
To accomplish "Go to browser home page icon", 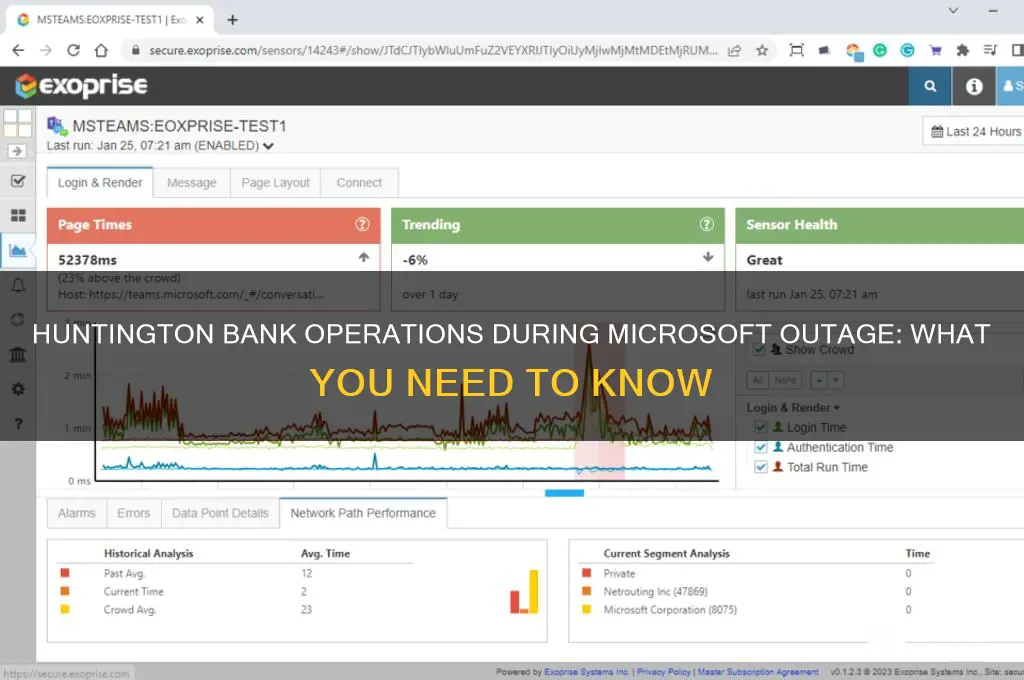I will [101, 50].
